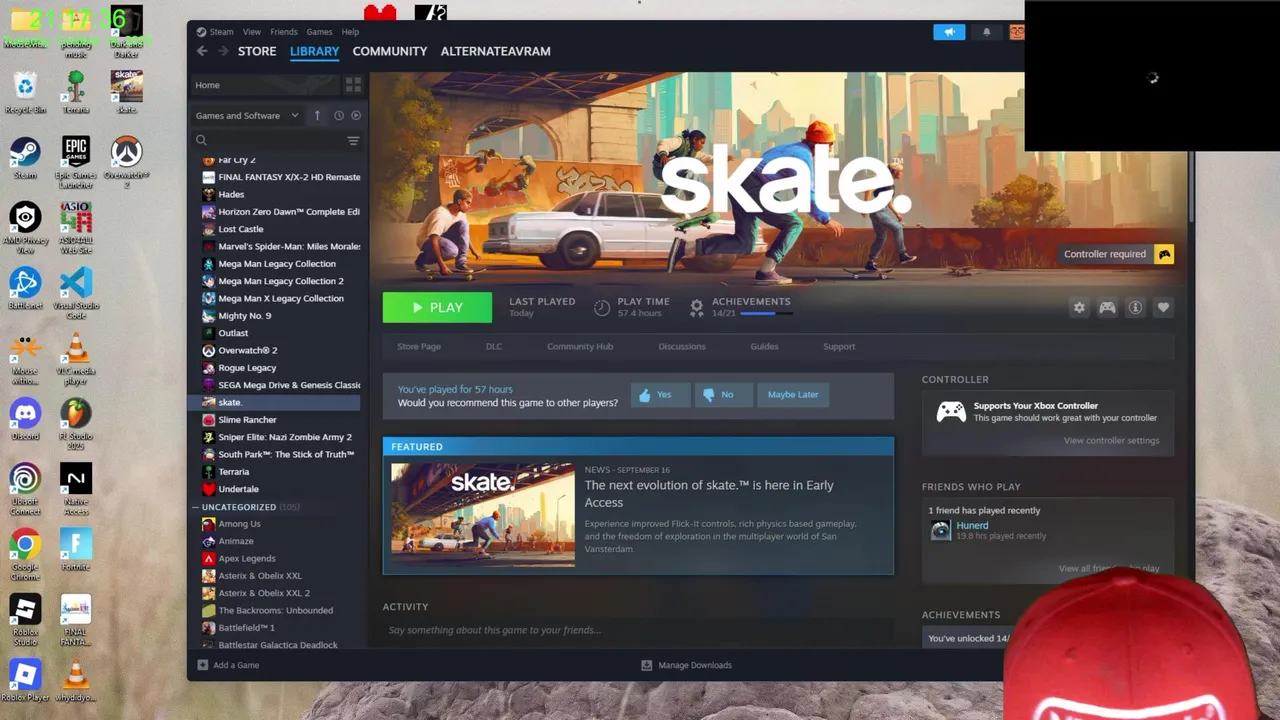
Task: Click Add a Game button
Action: point(227,665)
